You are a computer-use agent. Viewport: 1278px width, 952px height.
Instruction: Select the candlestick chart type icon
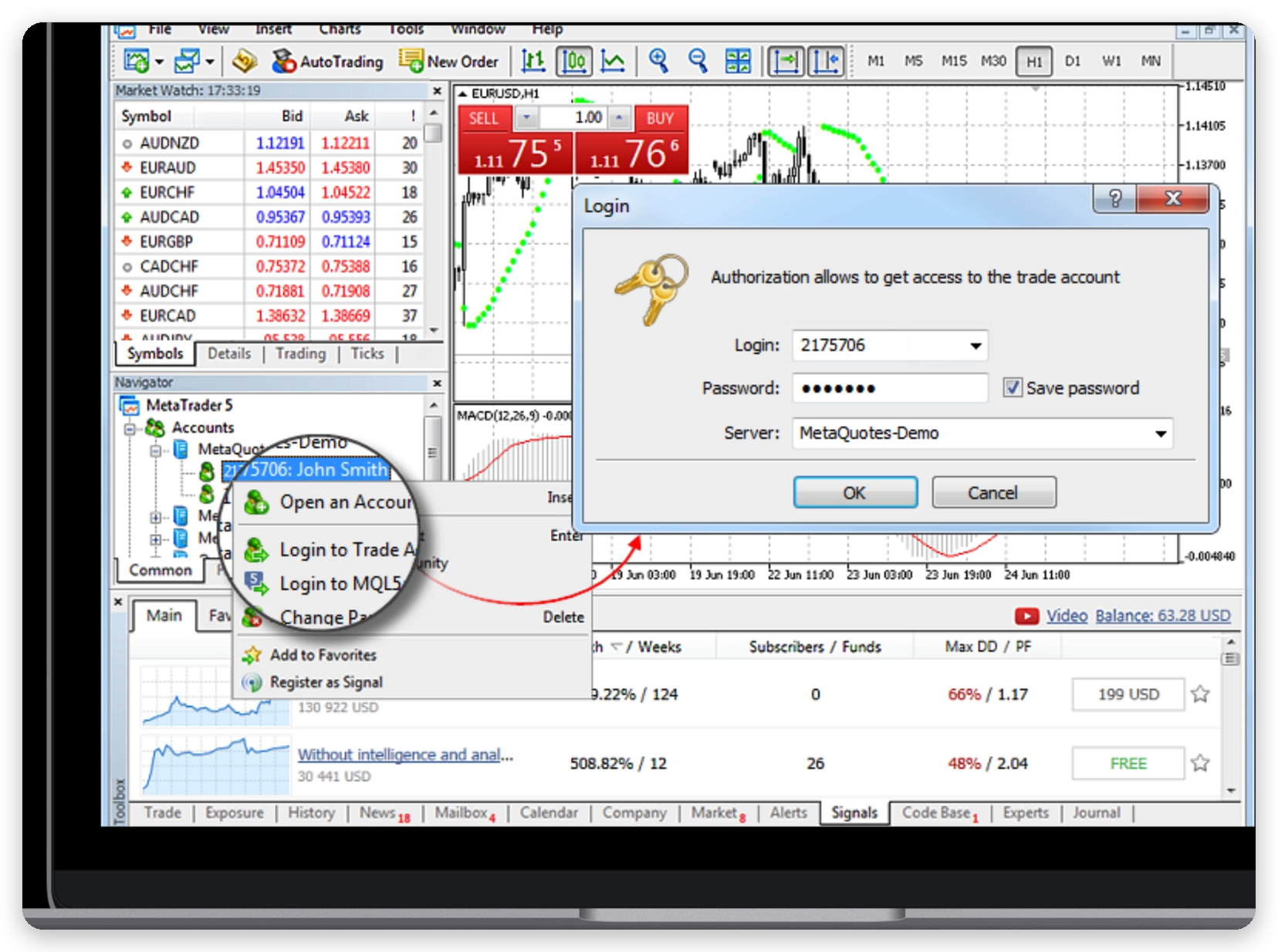tap(574, 61)
